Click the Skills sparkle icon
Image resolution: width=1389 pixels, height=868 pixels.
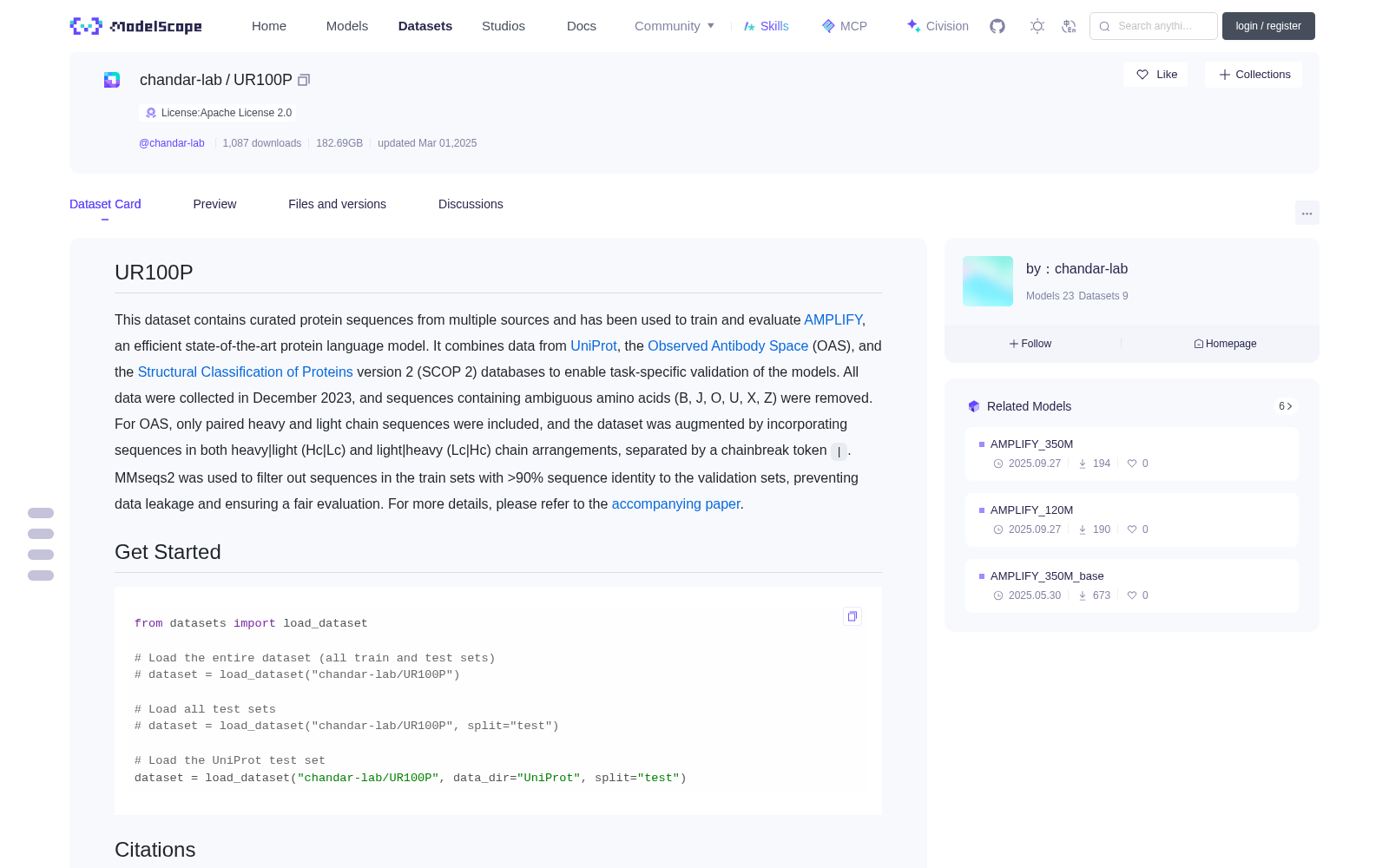(x=749, y=26)
